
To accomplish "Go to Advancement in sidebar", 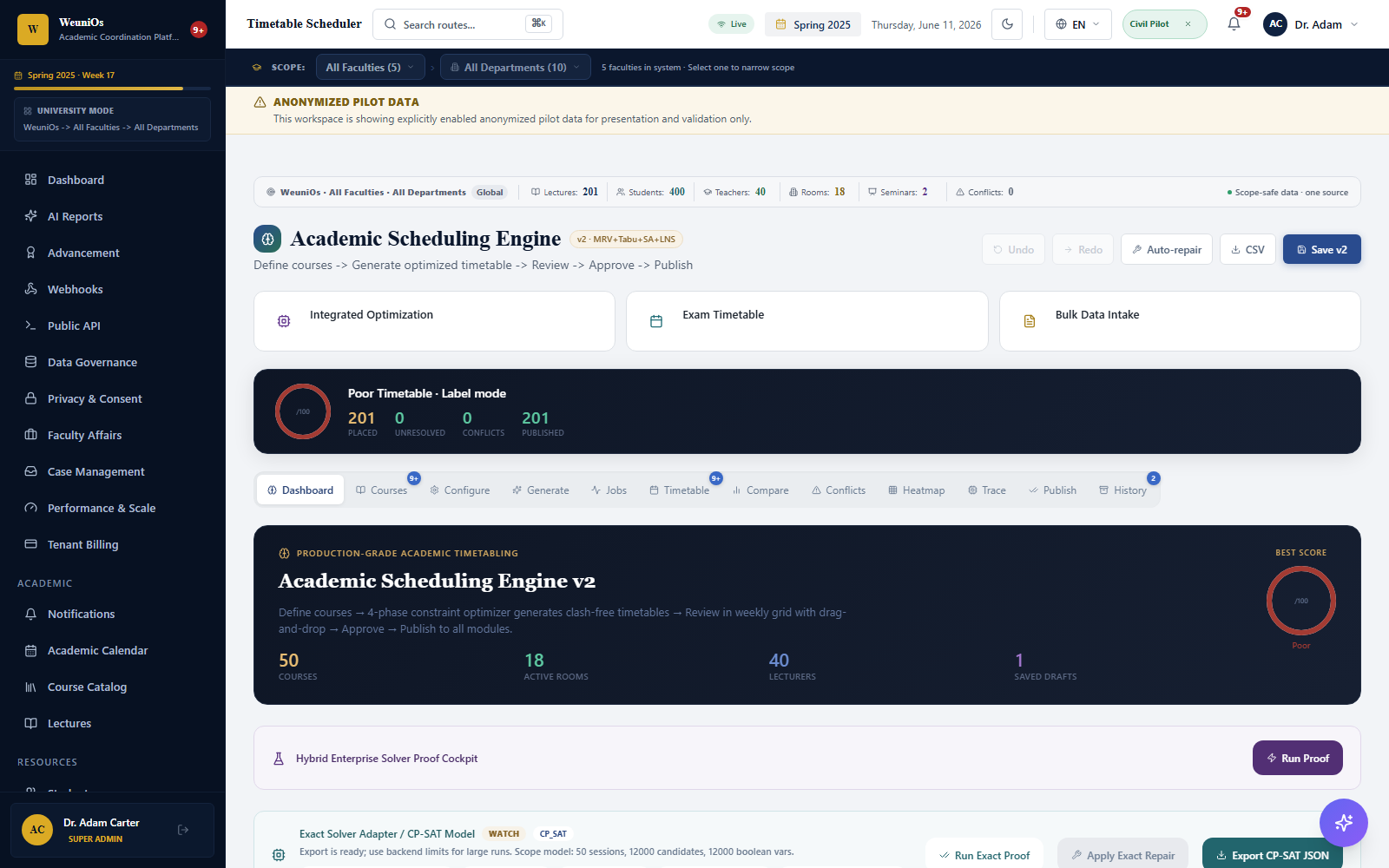I will tap(113, 253).
